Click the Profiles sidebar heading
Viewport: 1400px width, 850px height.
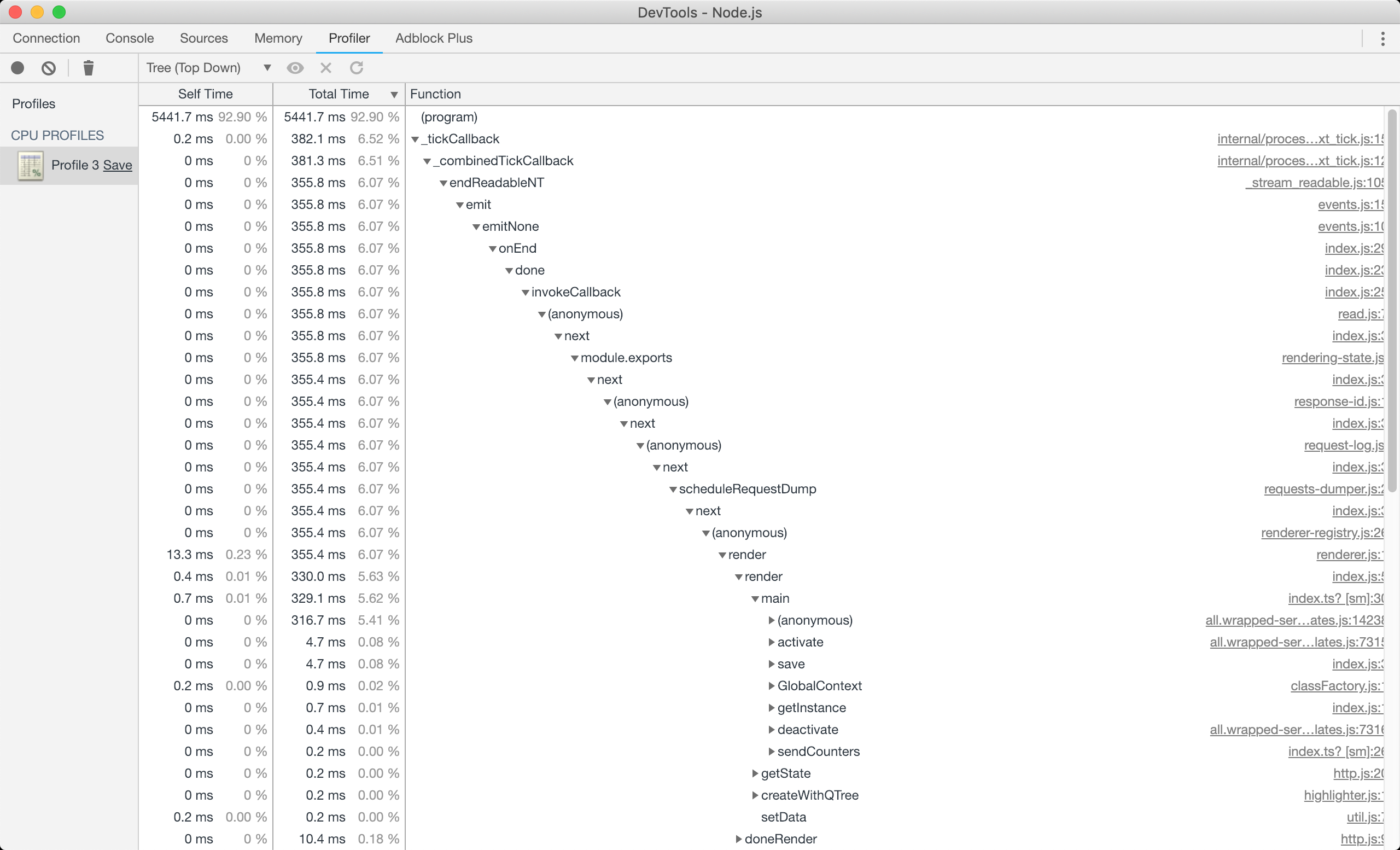point(33,104)
